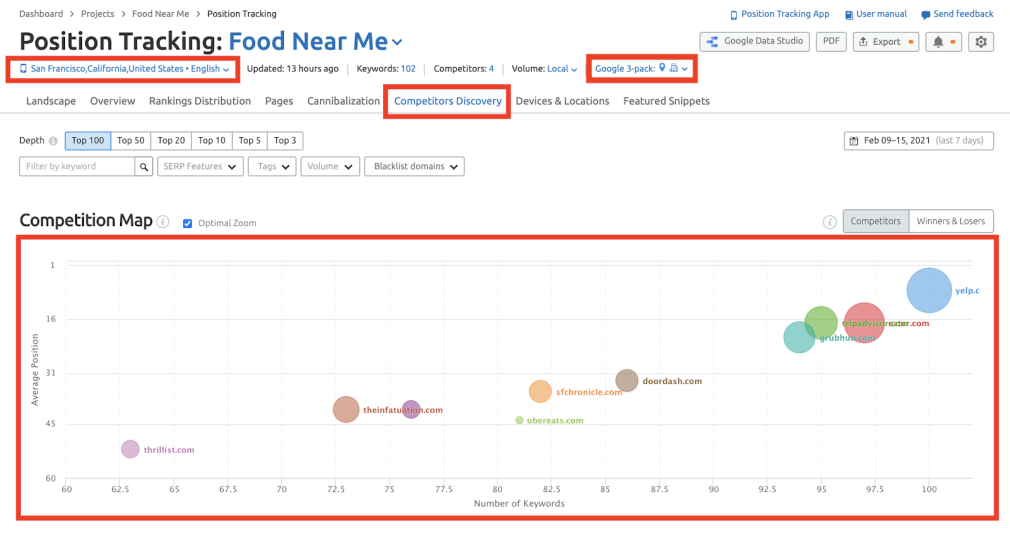This screenshot has width=1010, height=537.
Task: Open Tags filter dropdown
Action: 272,167
